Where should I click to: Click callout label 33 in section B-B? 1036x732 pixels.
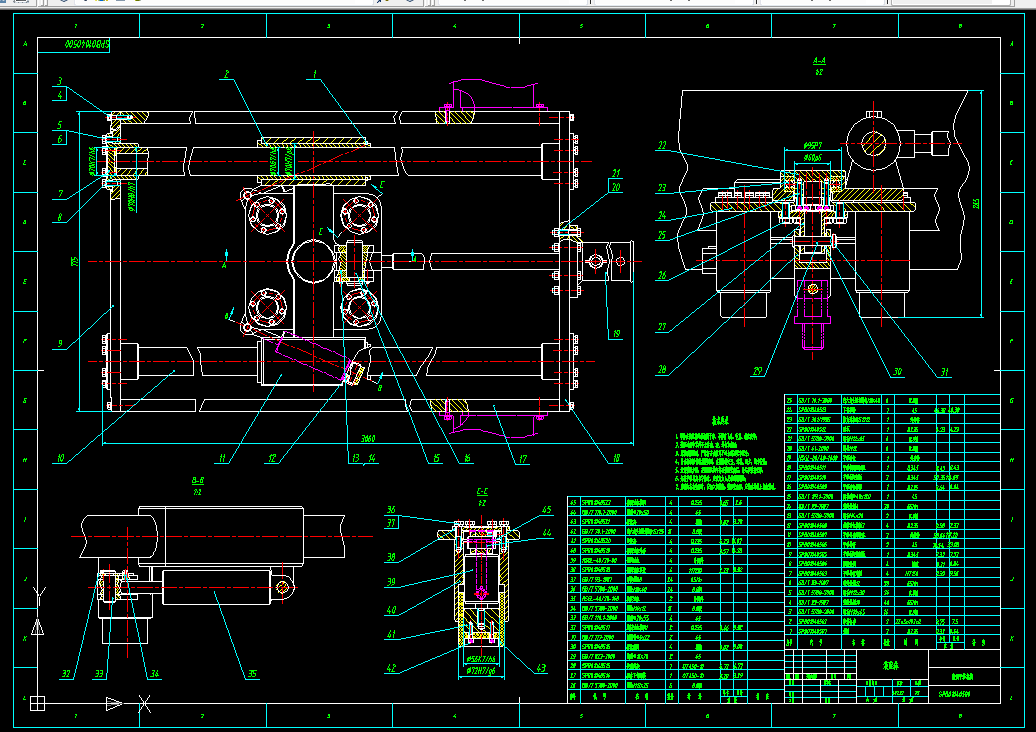tap(99, 675)
